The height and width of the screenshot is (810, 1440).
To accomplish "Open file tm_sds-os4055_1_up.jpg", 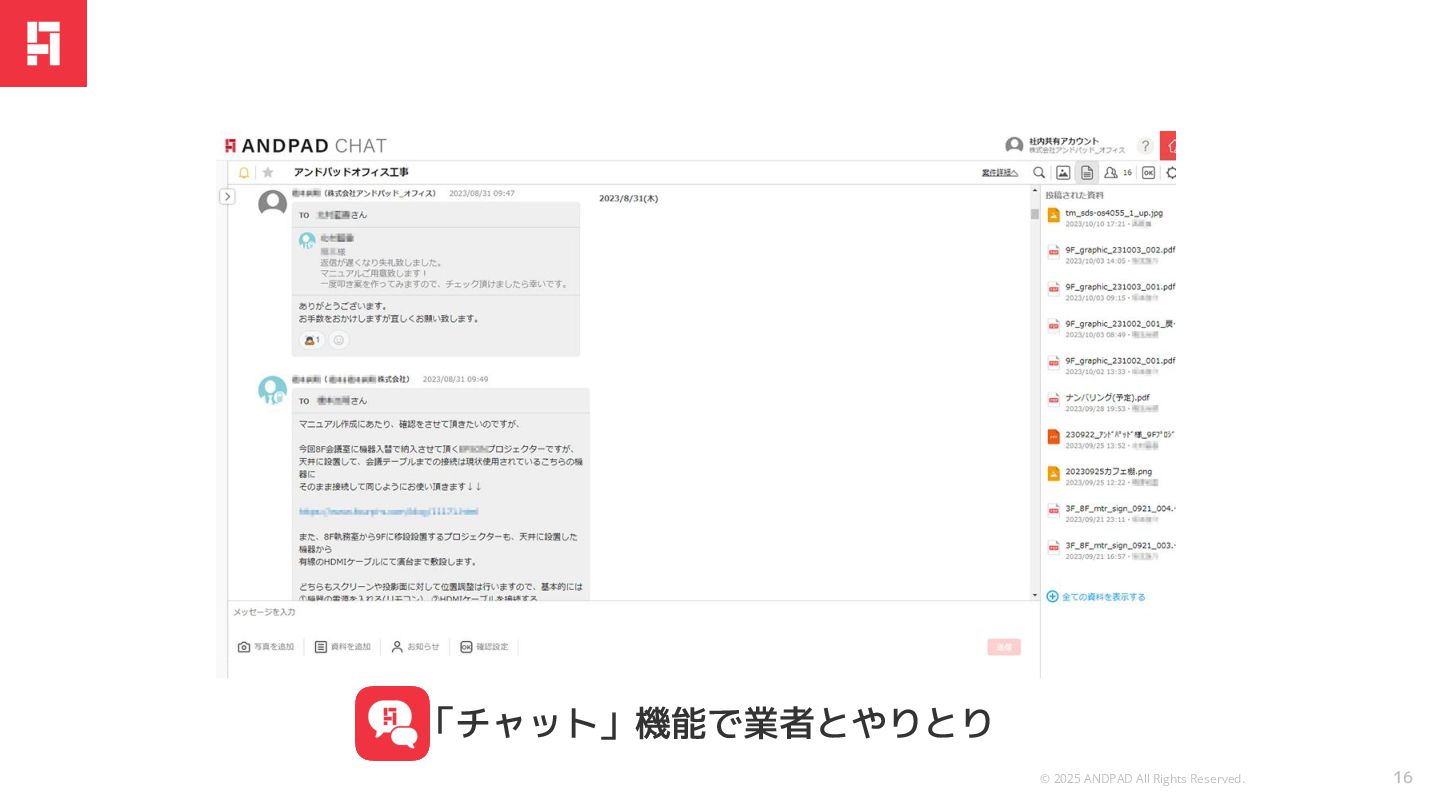I will (x=1114, y=213).
